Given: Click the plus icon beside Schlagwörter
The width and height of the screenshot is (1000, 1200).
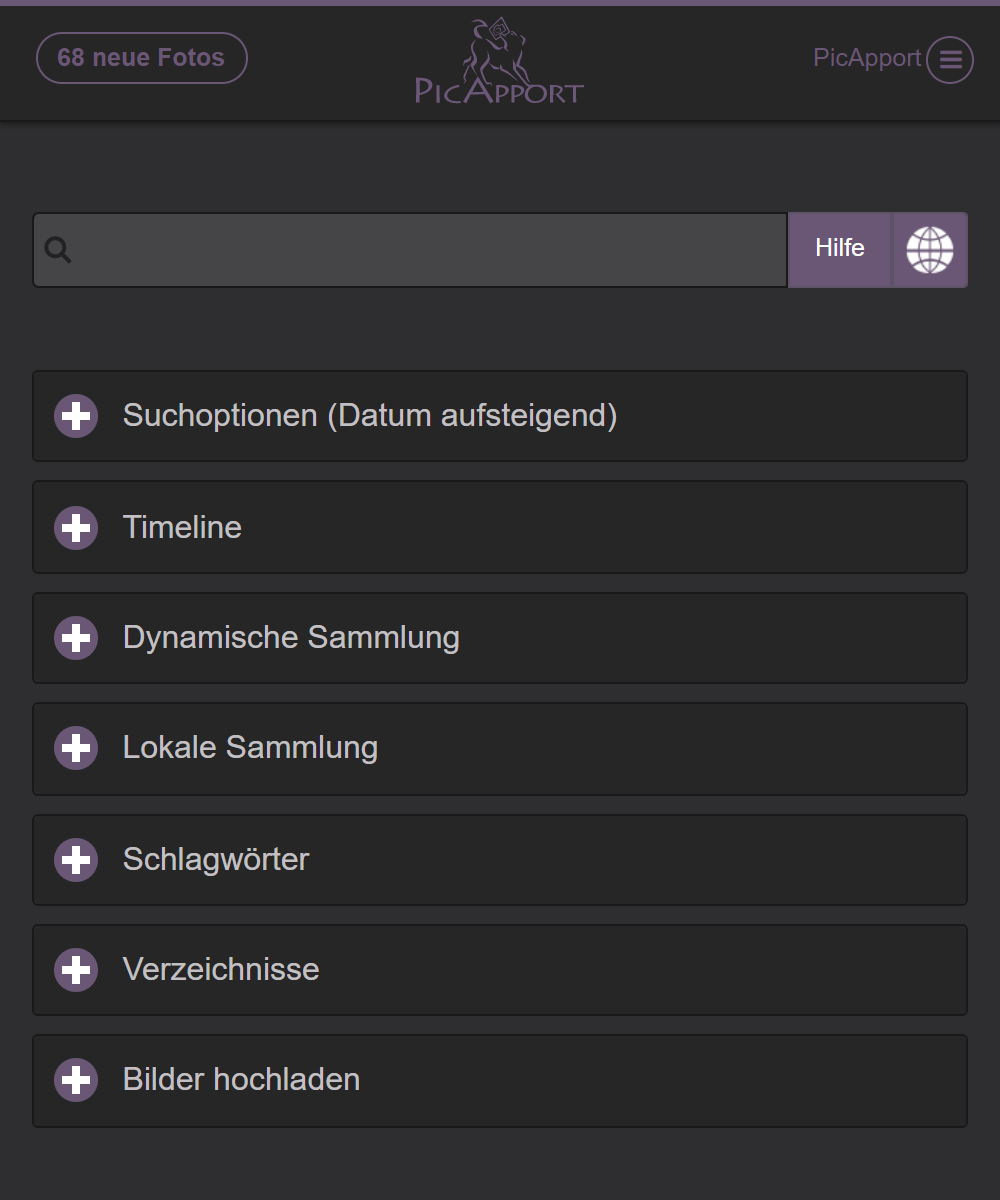Looking at the screenshot, I should pos(76,860).
